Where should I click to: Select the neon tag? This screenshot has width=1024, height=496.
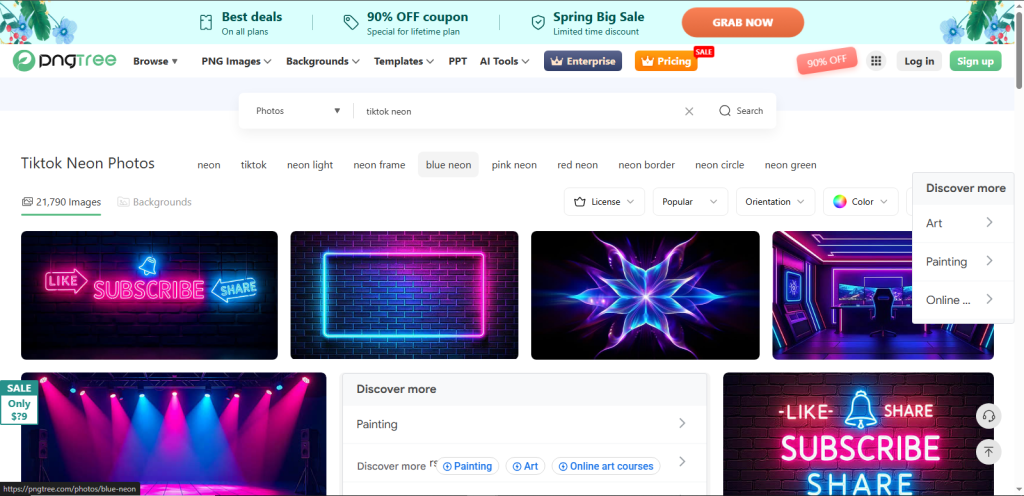click(209, 165)
